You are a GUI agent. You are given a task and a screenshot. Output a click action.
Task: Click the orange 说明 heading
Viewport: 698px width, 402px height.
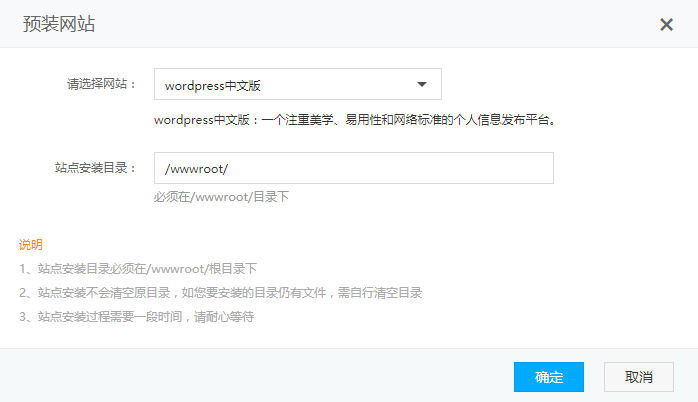click(30, 244)
